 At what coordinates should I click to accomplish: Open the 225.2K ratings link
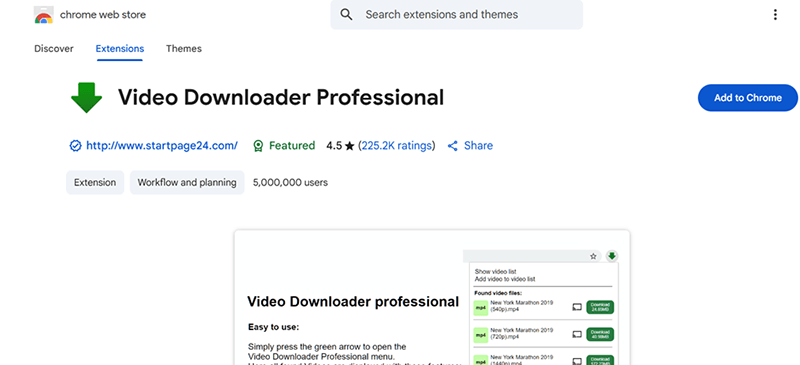396,145
